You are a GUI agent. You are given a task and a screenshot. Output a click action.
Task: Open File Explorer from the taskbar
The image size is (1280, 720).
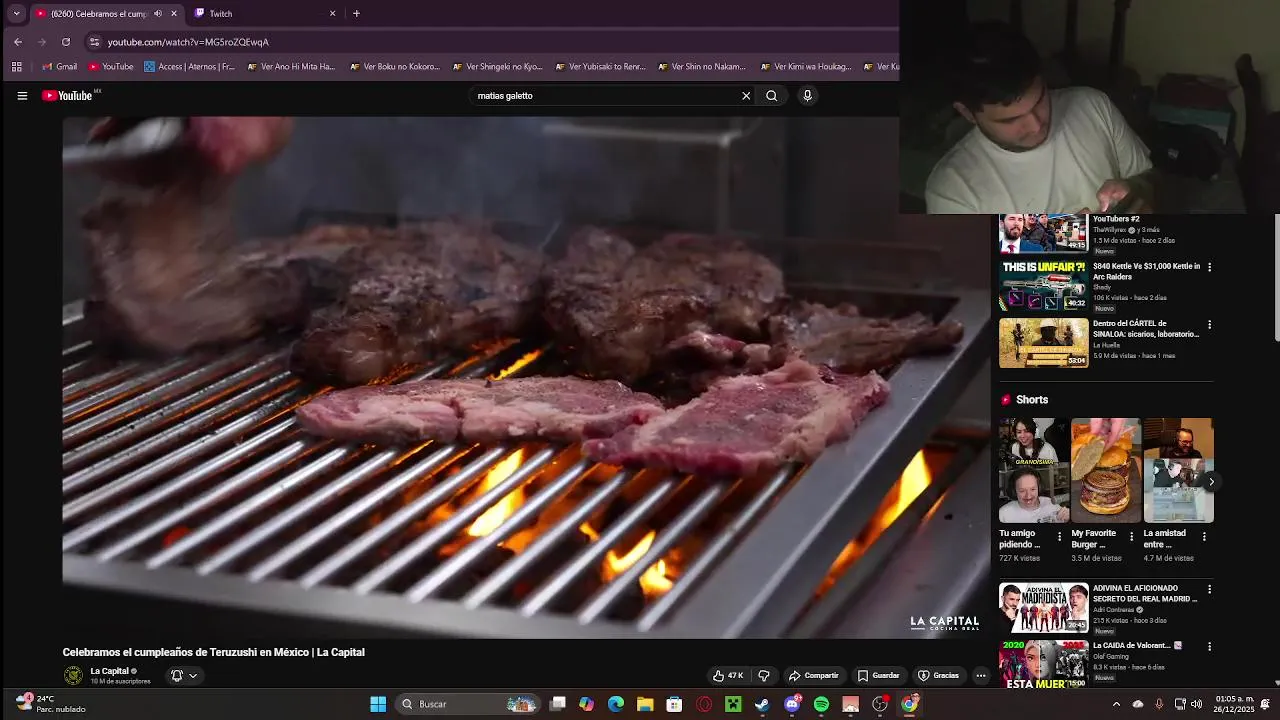(x=645, y=704)
